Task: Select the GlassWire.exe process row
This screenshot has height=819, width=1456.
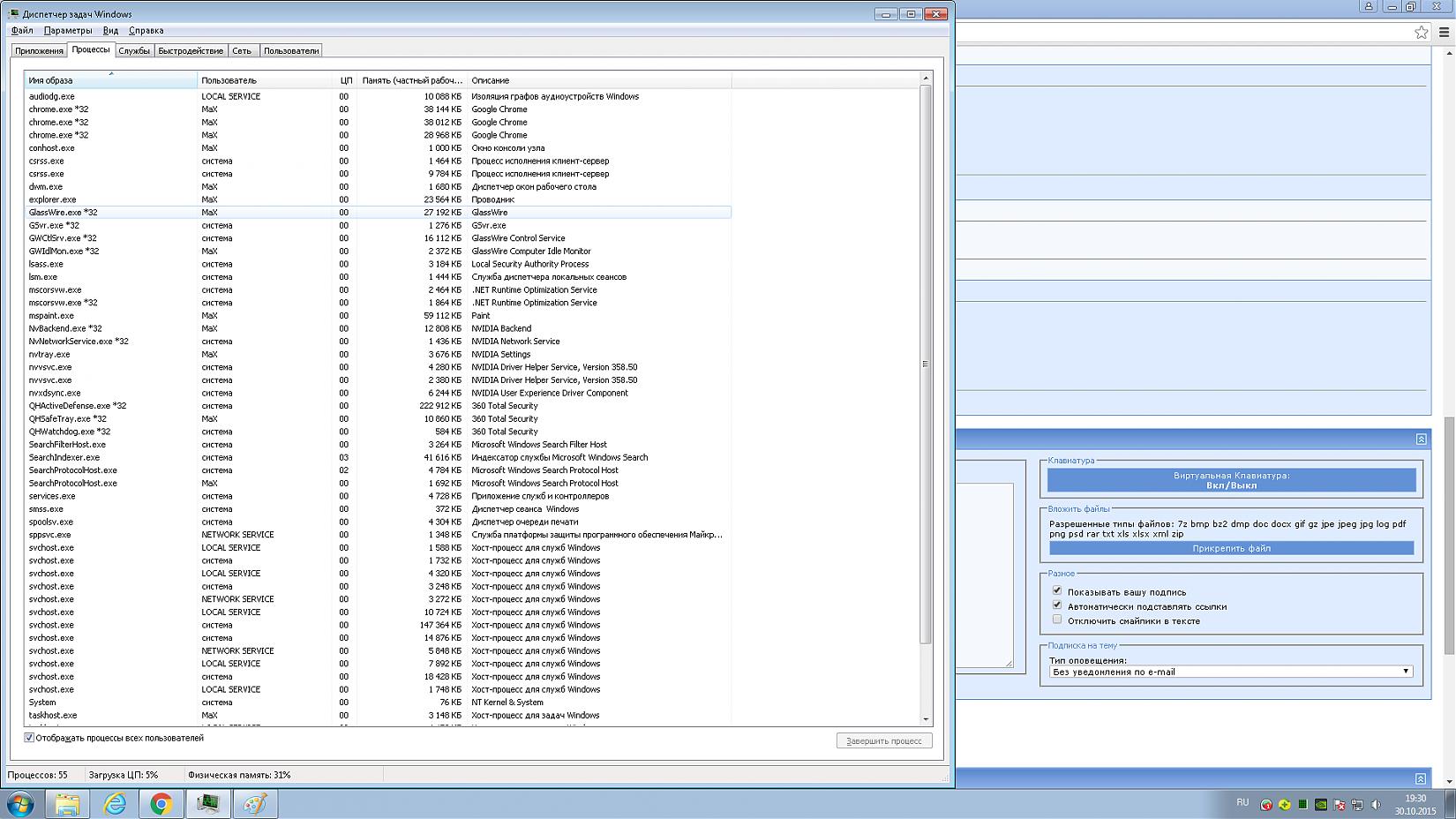Action: click(x=64, y=213)
